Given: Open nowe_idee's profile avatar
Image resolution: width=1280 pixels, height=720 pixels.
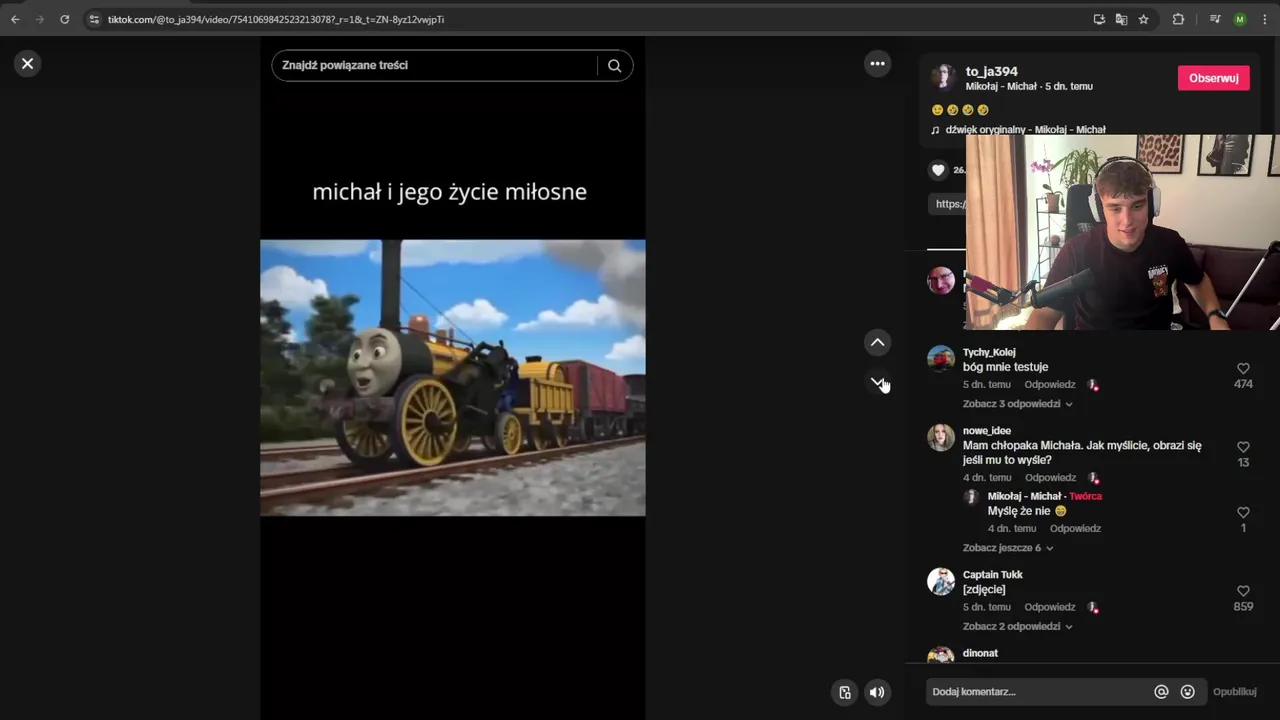Looking at the screenshot, I should pyautogui.click(x=941, y=437).
